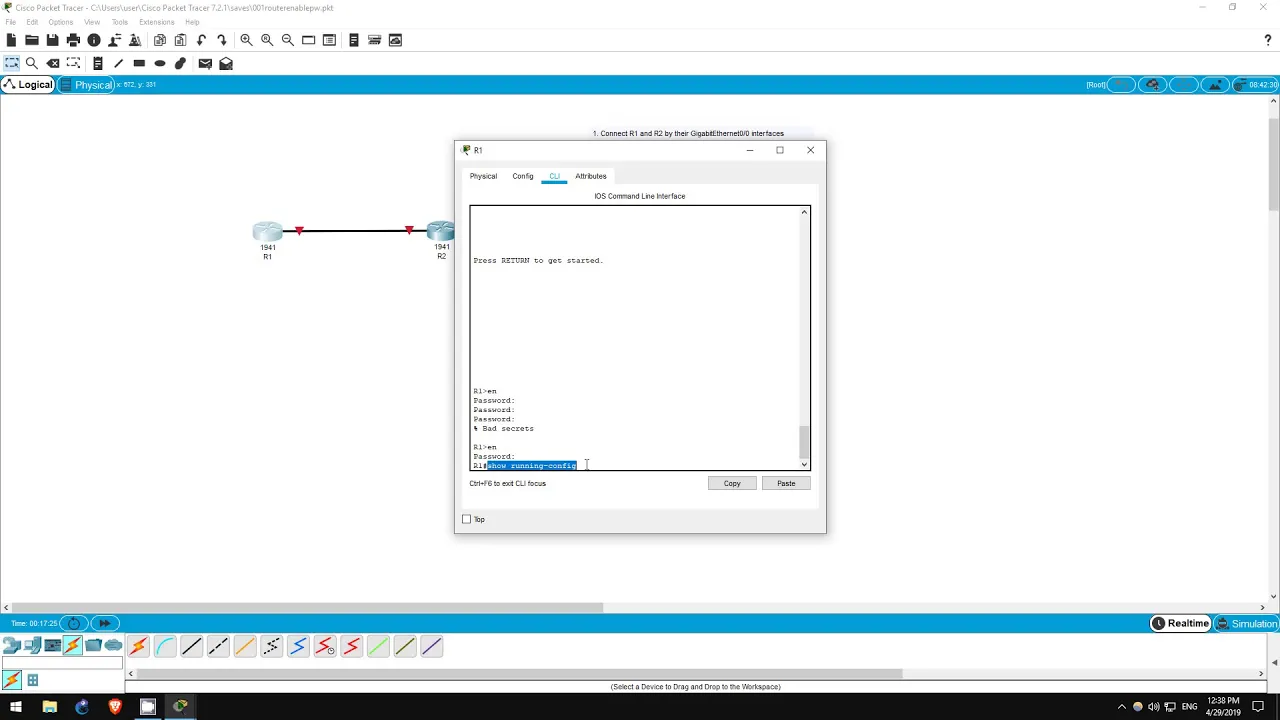Switch to the Physical tab in R1 window
This screenshot has width=1280, height=720.
(483, 176)
